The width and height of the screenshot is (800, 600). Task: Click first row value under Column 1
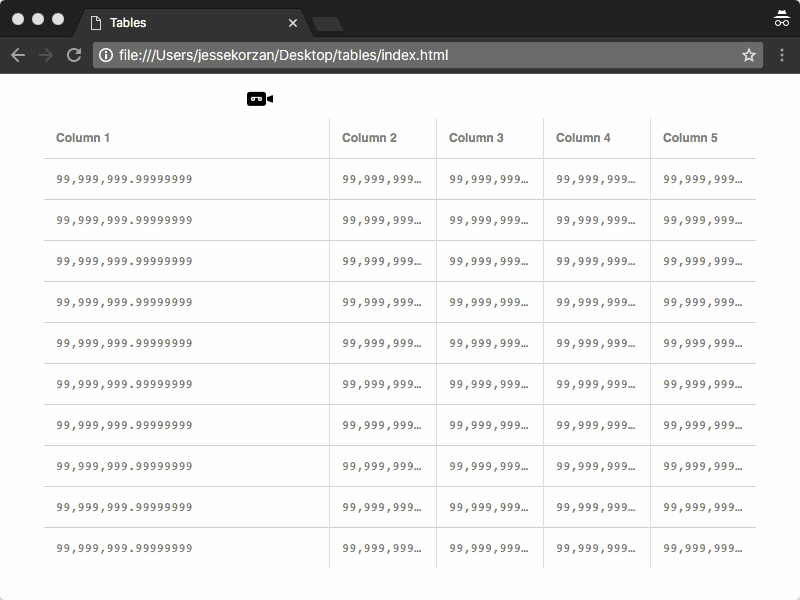point(124,180)
